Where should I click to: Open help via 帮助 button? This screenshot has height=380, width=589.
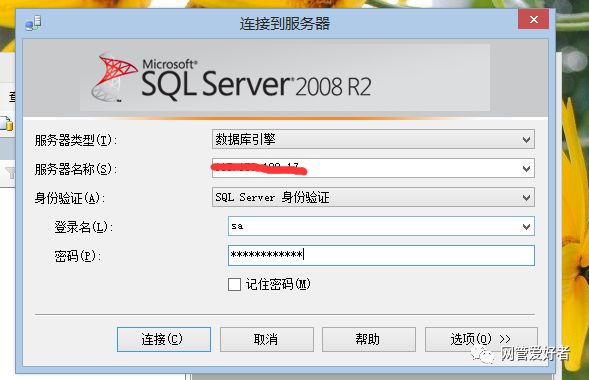pos(369,339)
